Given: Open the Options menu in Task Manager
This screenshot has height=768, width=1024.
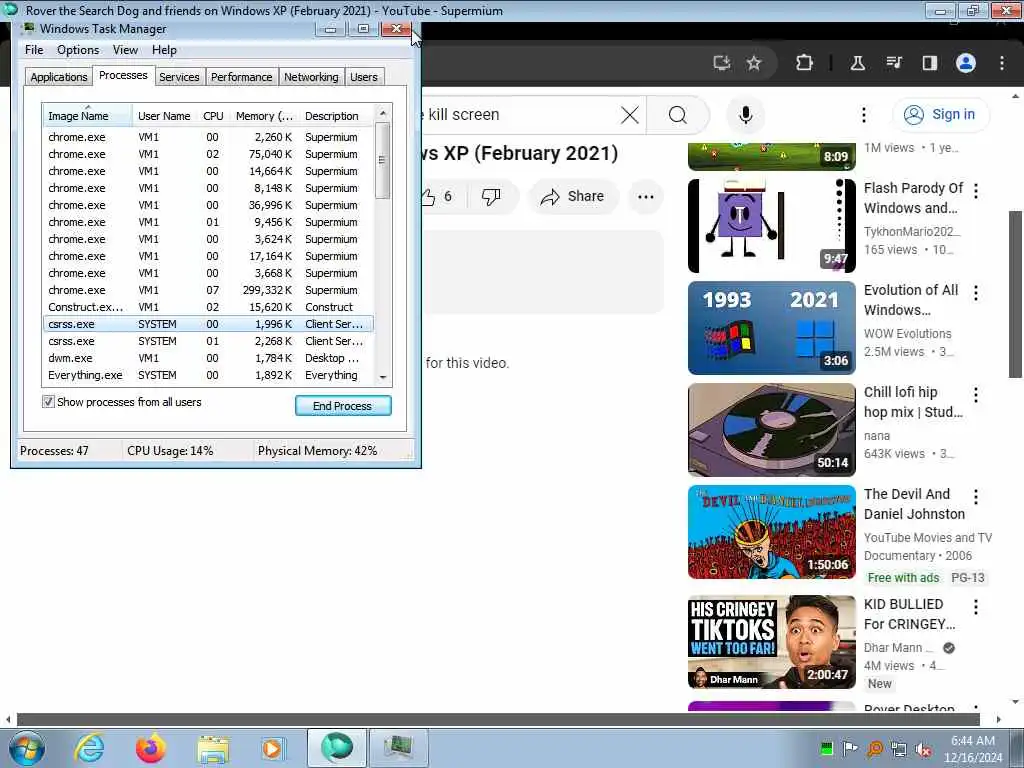Looking at the screenshot, I should (x=78, y=50).
